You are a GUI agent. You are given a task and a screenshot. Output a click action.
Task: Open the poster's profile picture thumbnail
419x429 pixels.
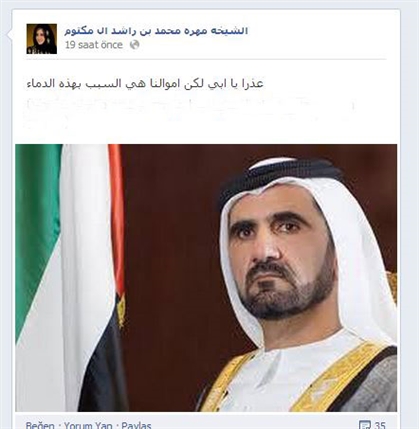42,39
